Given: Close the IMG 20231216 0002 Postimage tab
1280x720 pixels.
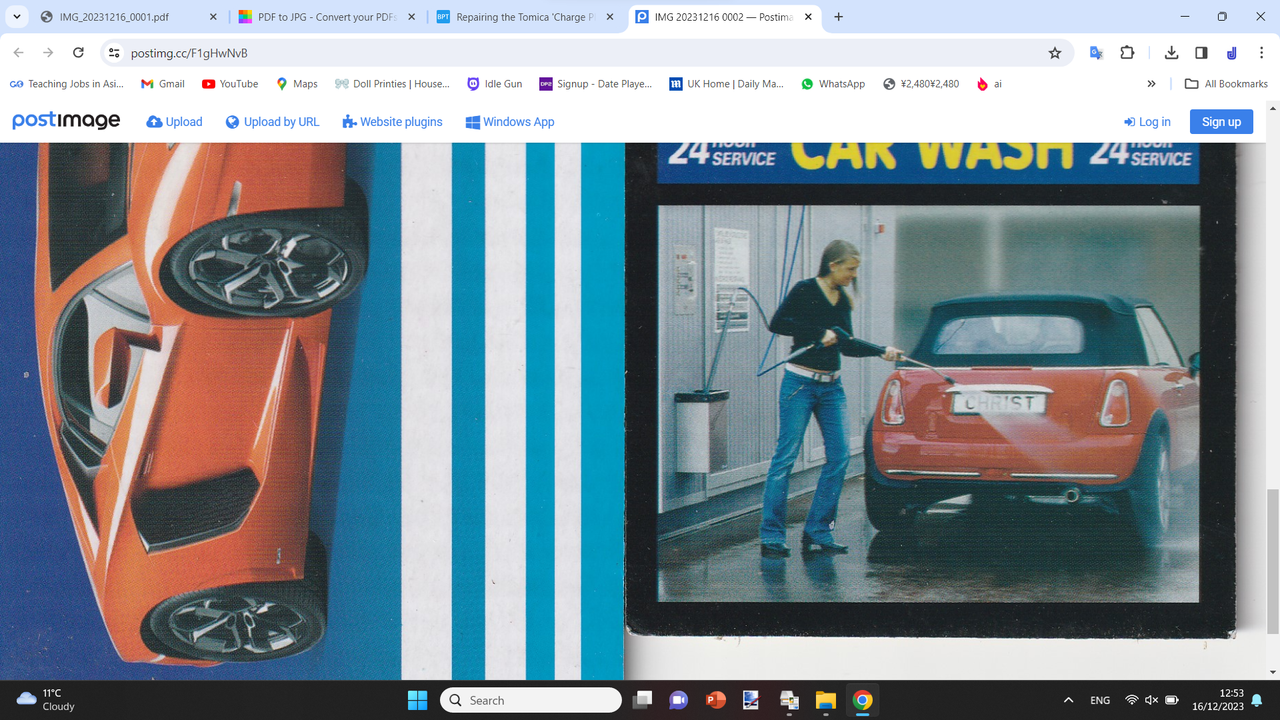Looking at the screenshot, I should click(x=807, y=17).
